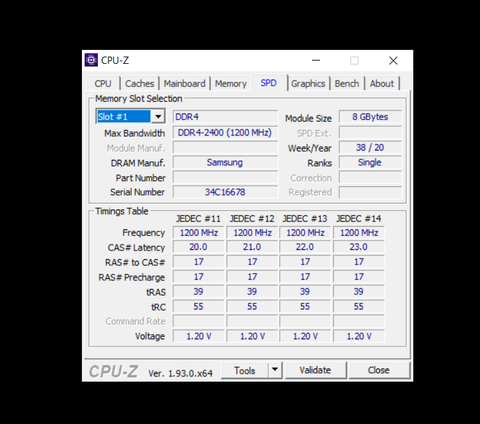Select the Slot #1 combo box text
This screenshot has width=480, height=424.
[124, 117]
